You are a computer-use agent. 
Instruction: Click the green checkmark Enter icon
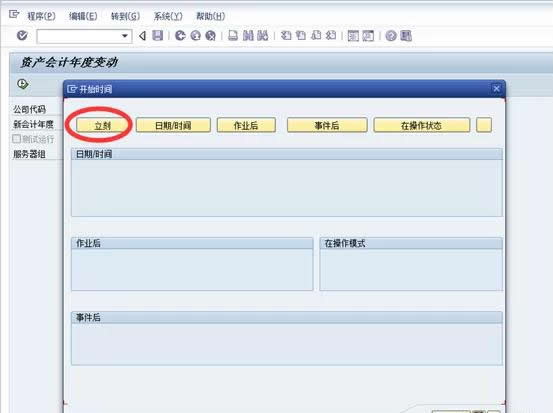(22, 36)
